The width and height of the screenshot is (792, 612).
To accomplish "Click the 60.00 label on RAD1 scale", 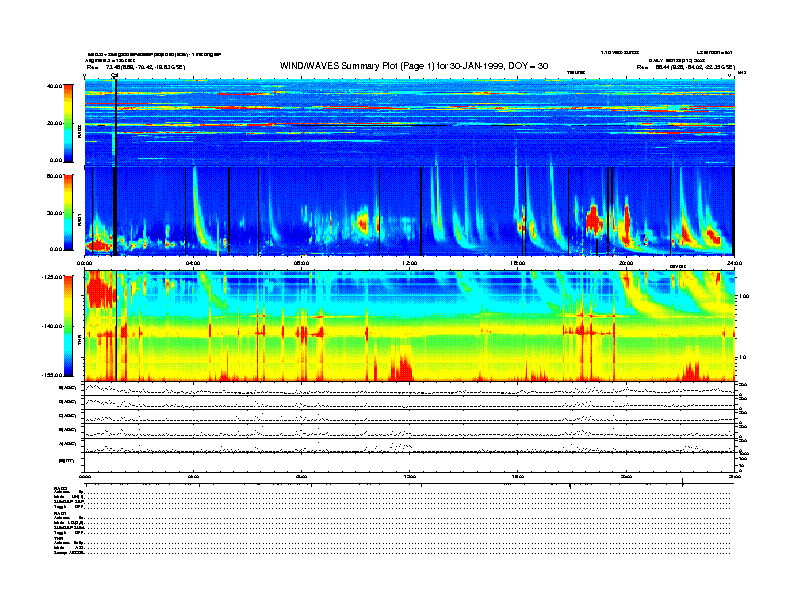I will (54, 176).
